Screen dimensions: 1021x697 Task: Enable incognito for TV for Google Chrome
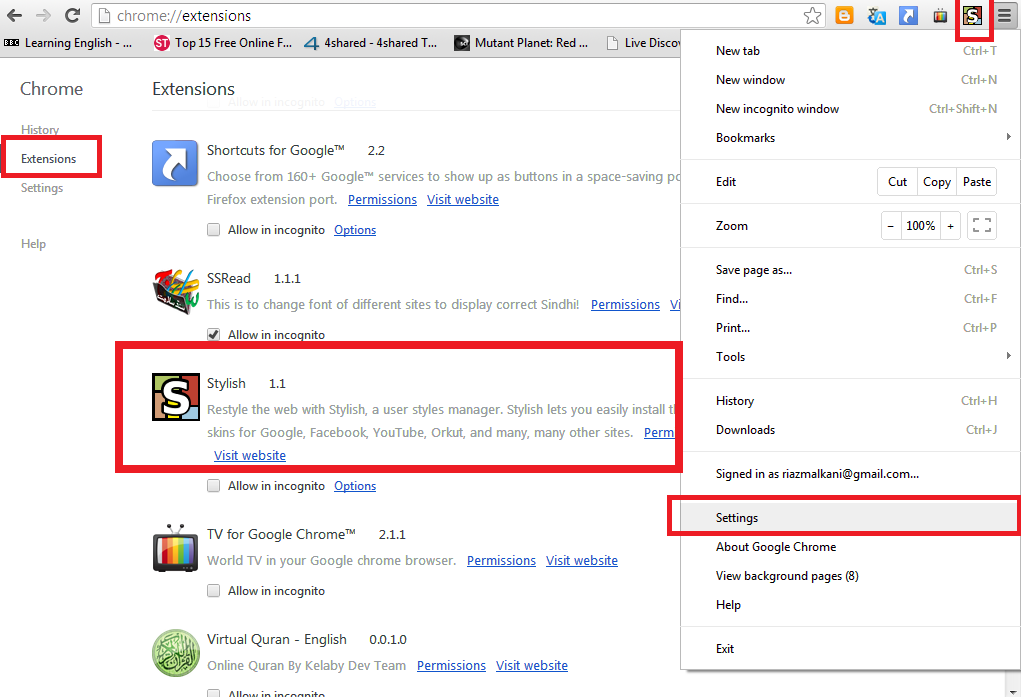(214, 591)
